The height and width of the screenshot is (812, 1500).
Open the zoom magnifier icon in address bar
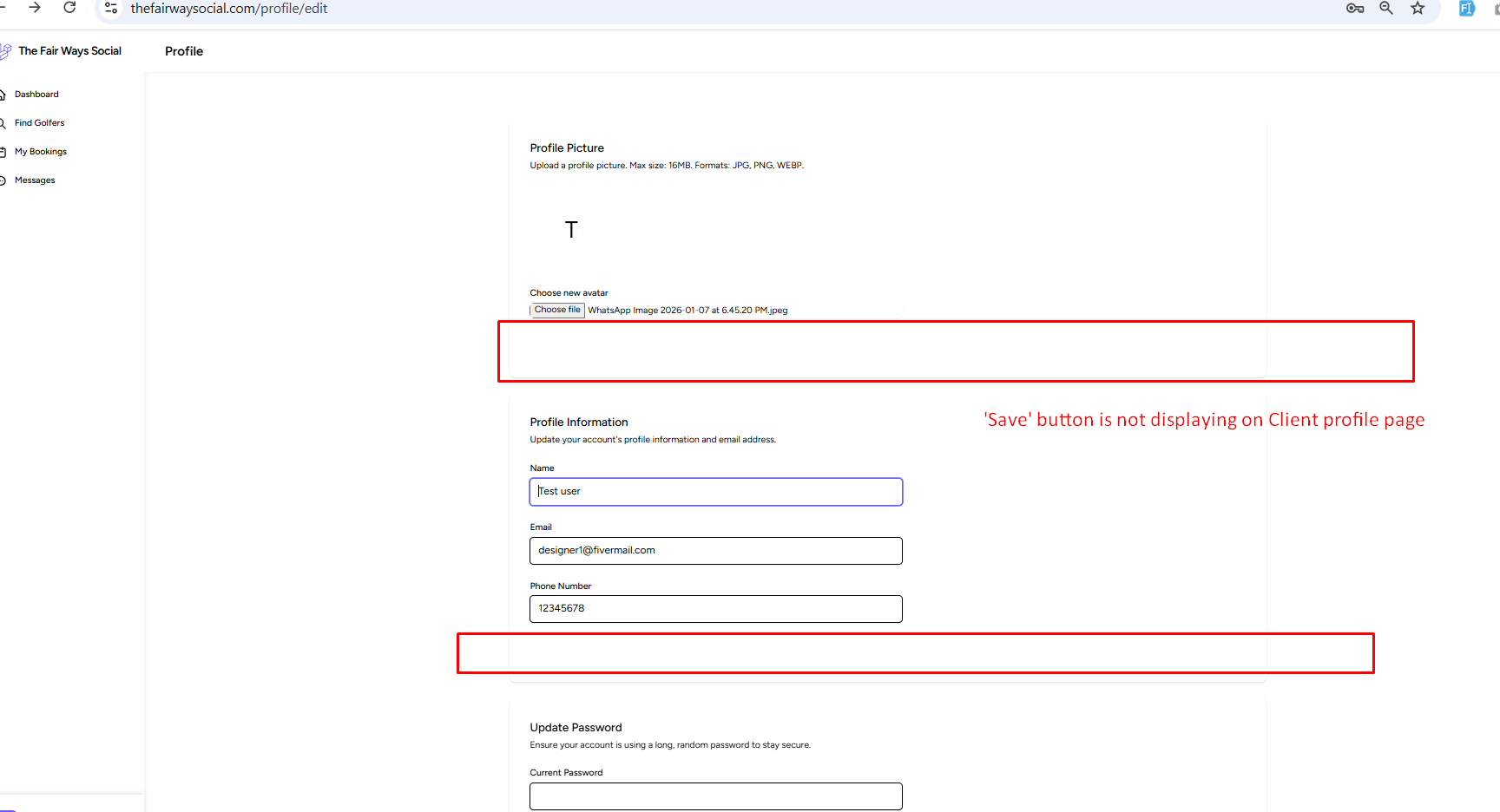click(x=1386, y=9)
